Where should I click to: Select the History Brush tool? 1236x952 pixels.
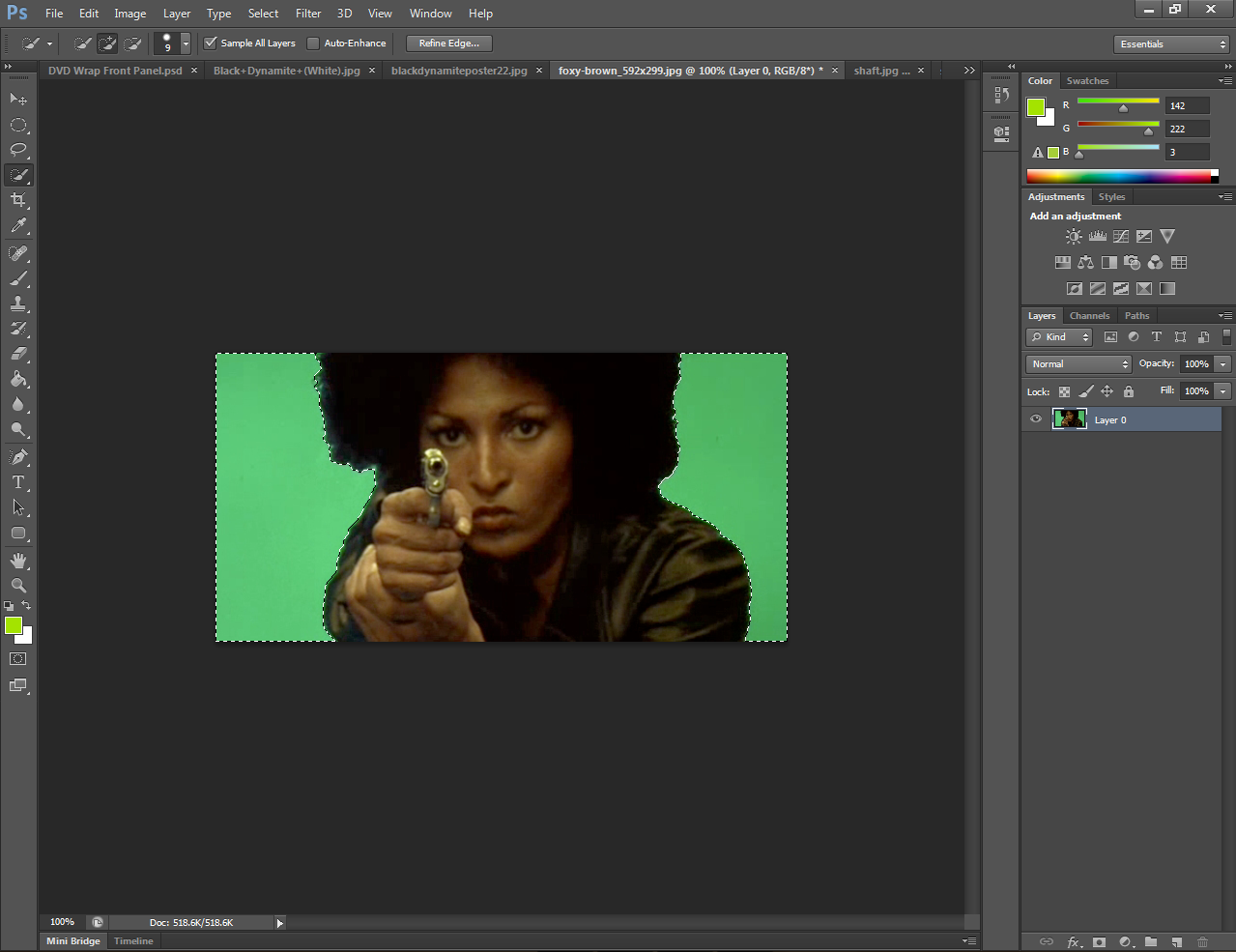18,329
